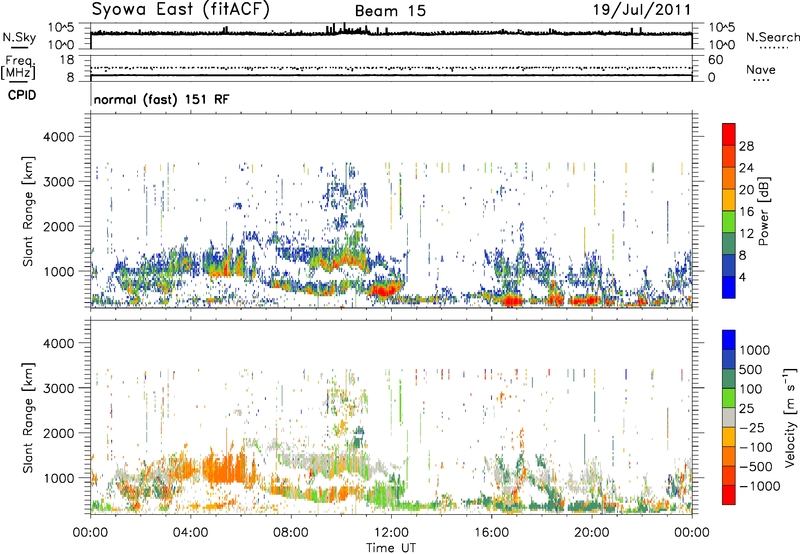Click the "Power [dB]" colorbar title
Viewport: 800px width, 554px height.
(763, 211)
